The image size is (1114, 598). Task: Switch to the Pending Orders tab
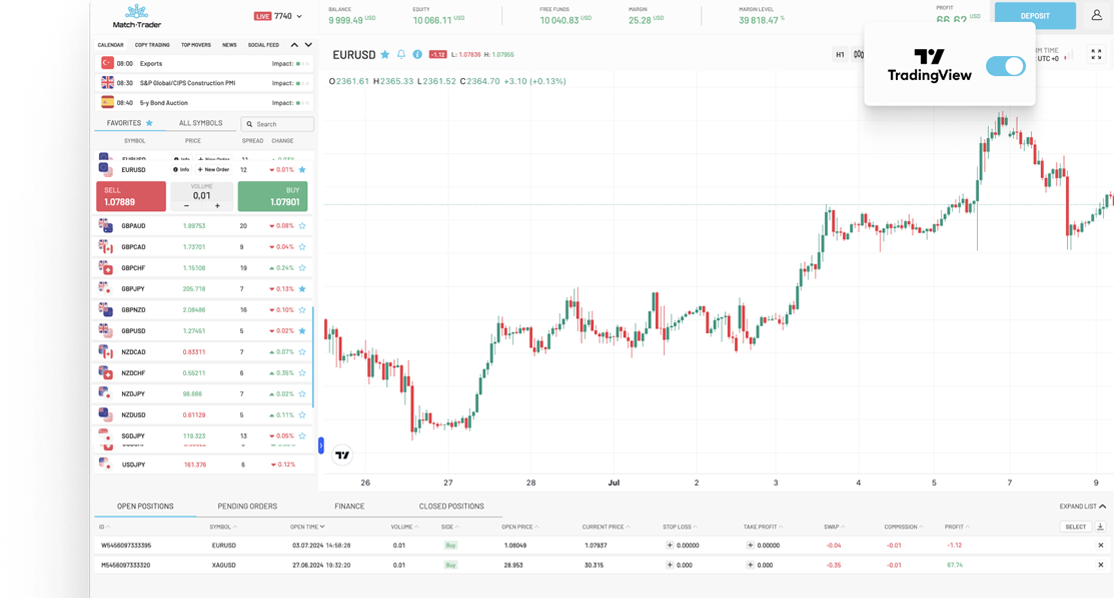(x=247, y=507)
